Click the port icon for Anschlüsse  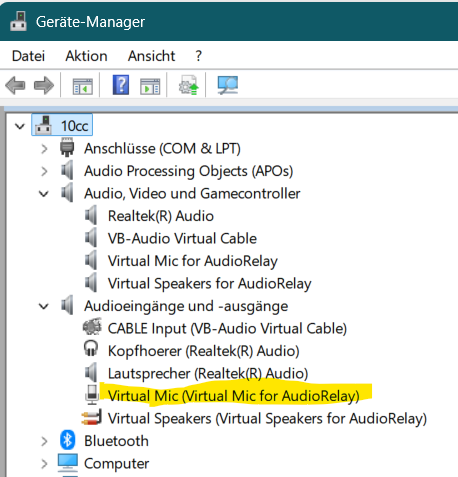67,147
